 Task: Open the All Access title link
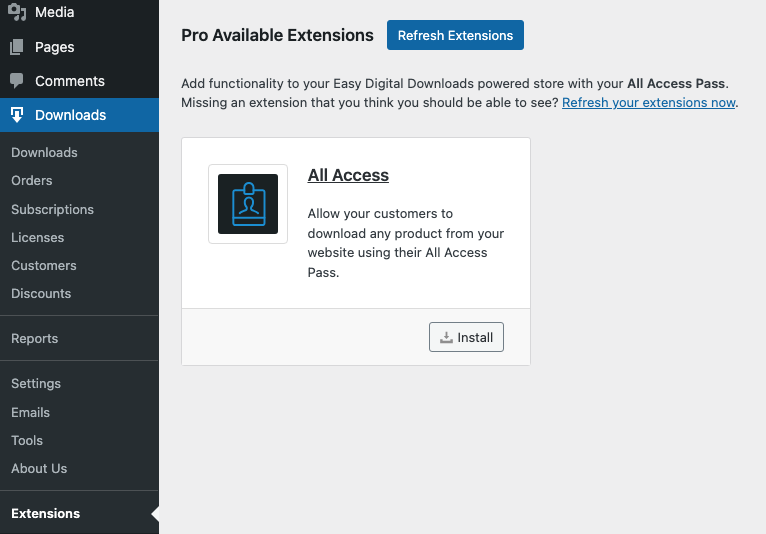[x=348, y=175]
